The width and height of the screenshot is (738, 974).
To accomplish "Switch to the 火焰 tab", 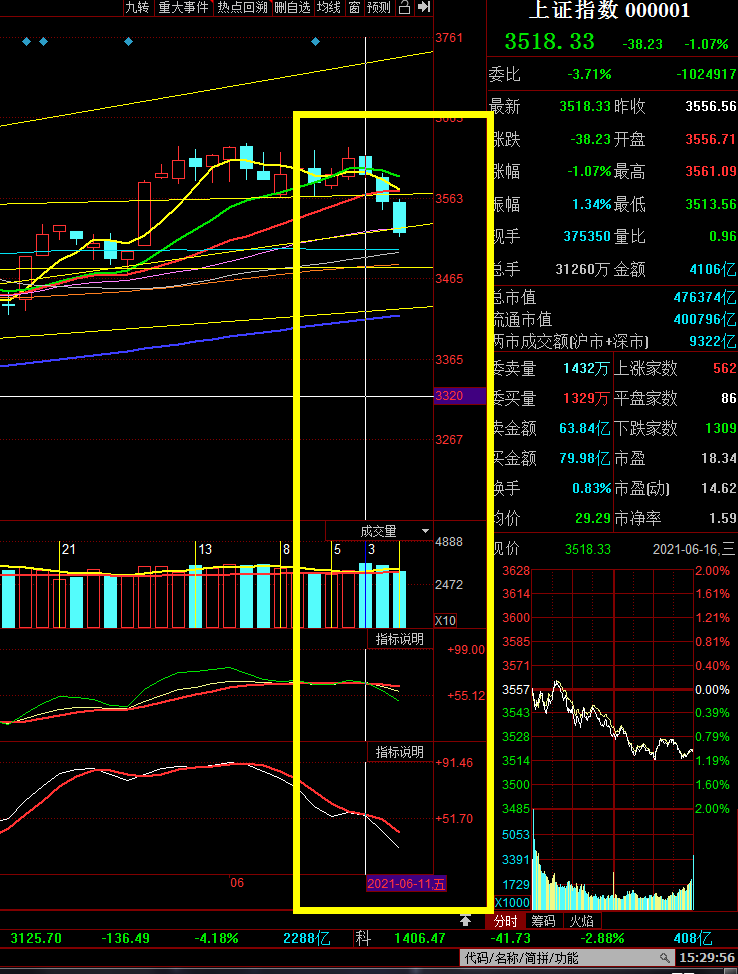I will (580, 921).
